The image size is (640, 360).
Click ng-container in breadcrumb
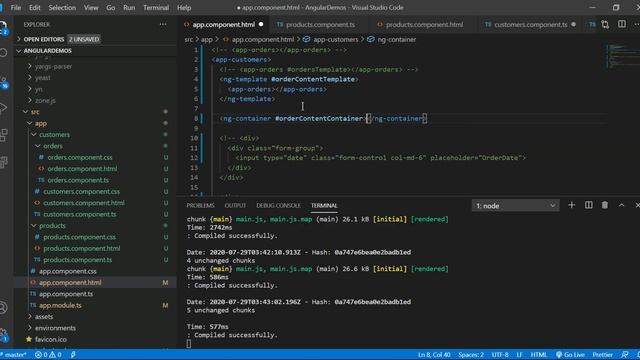point(396,40)
